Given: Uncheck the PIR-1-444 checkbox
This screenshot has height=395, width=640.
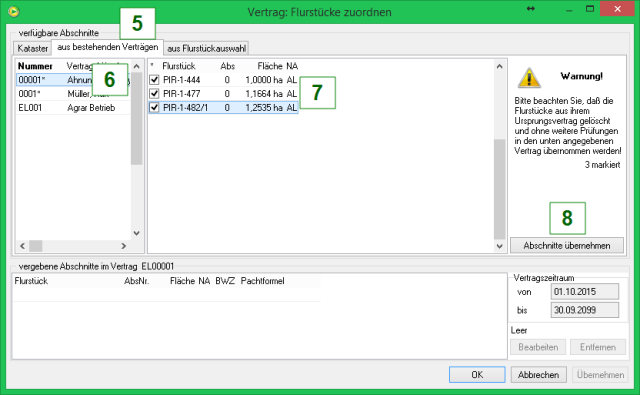Looking at the screenshot, I should (154, 80).
